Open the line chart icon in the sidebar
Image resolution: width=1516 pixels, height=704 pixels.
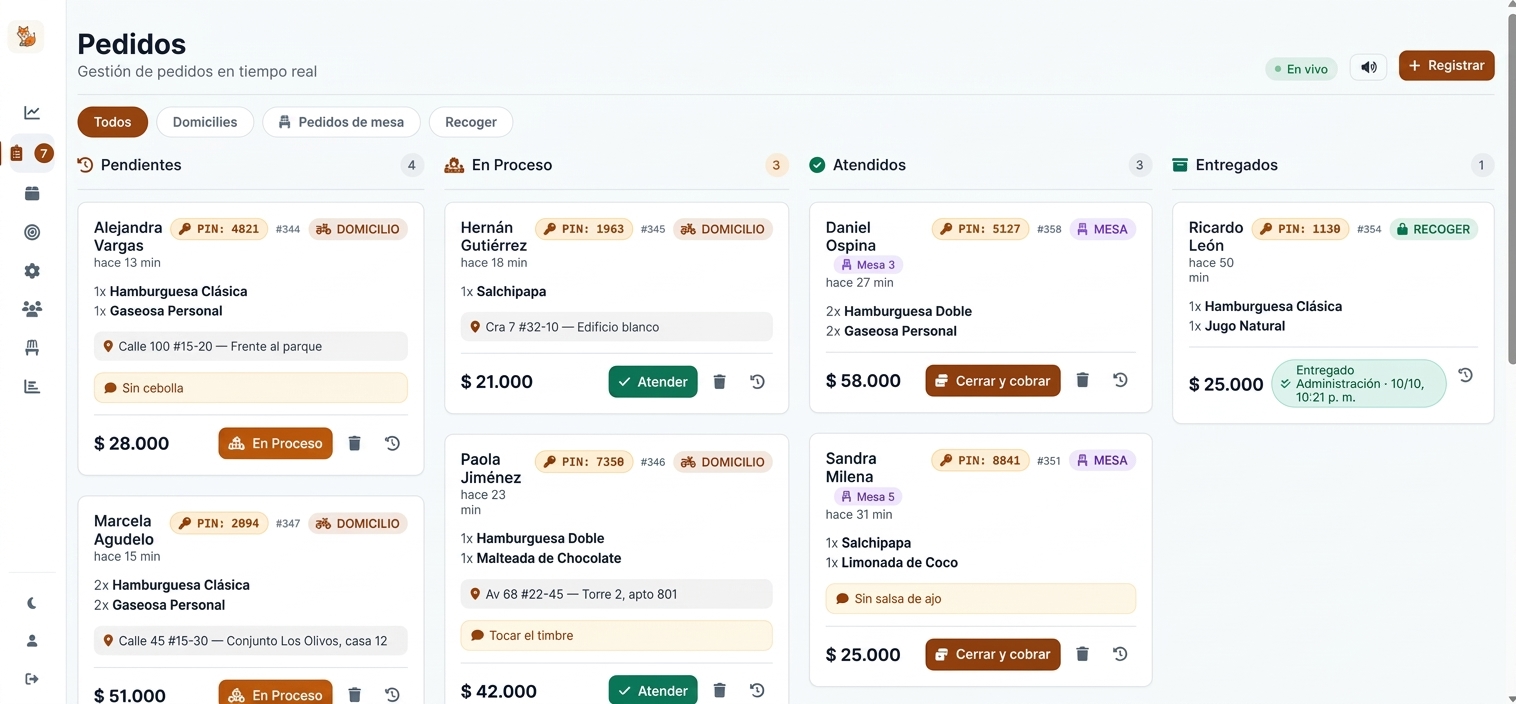tap(32, 113)
